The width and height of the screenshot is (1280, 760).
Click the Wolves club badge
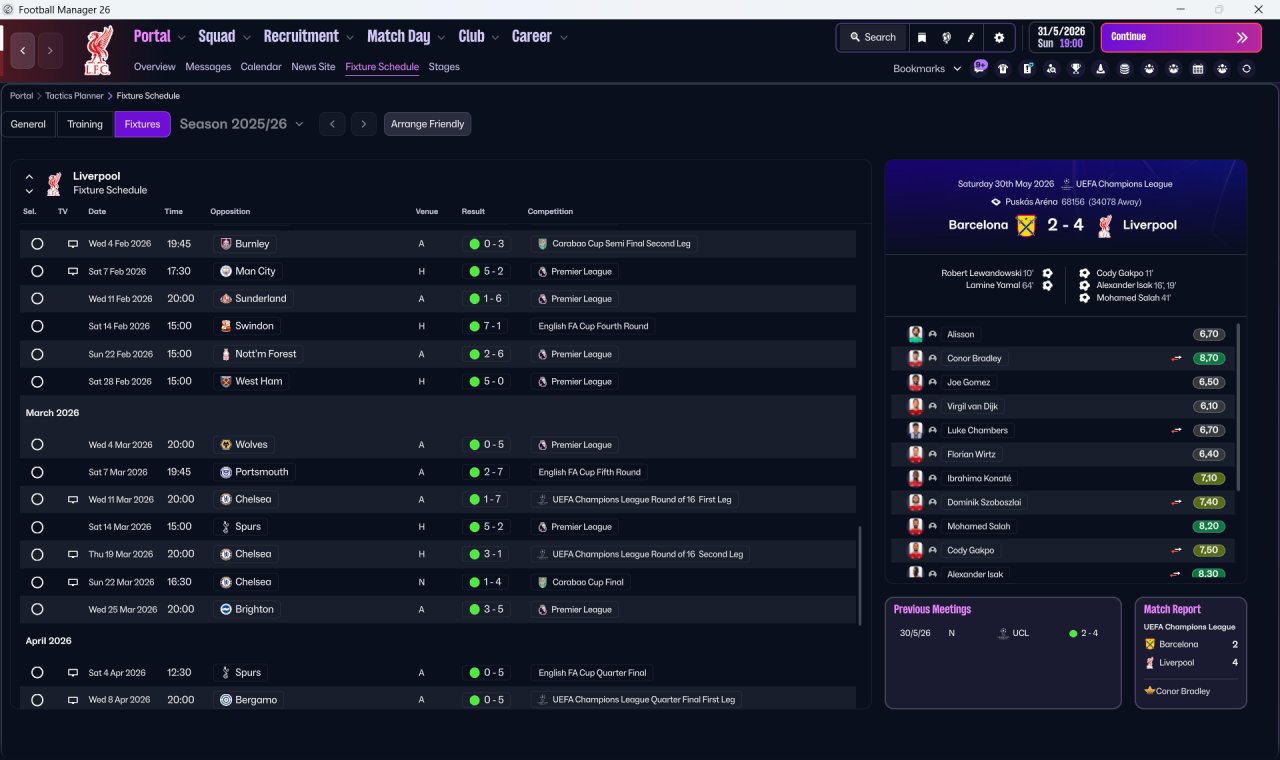(x=225, y=445)
